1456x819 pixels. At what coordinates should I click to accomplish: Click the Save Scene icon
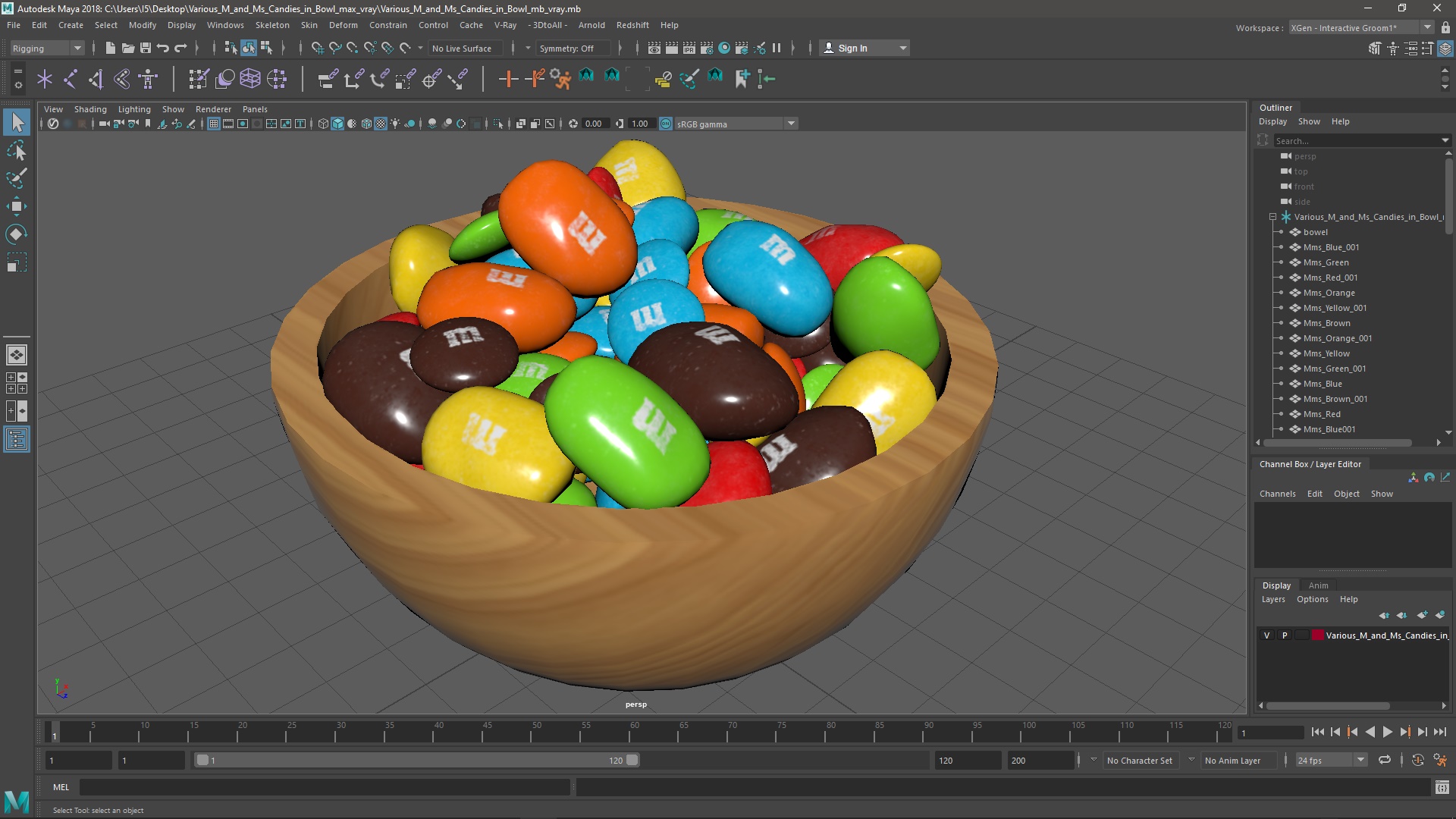coord(145,48)
